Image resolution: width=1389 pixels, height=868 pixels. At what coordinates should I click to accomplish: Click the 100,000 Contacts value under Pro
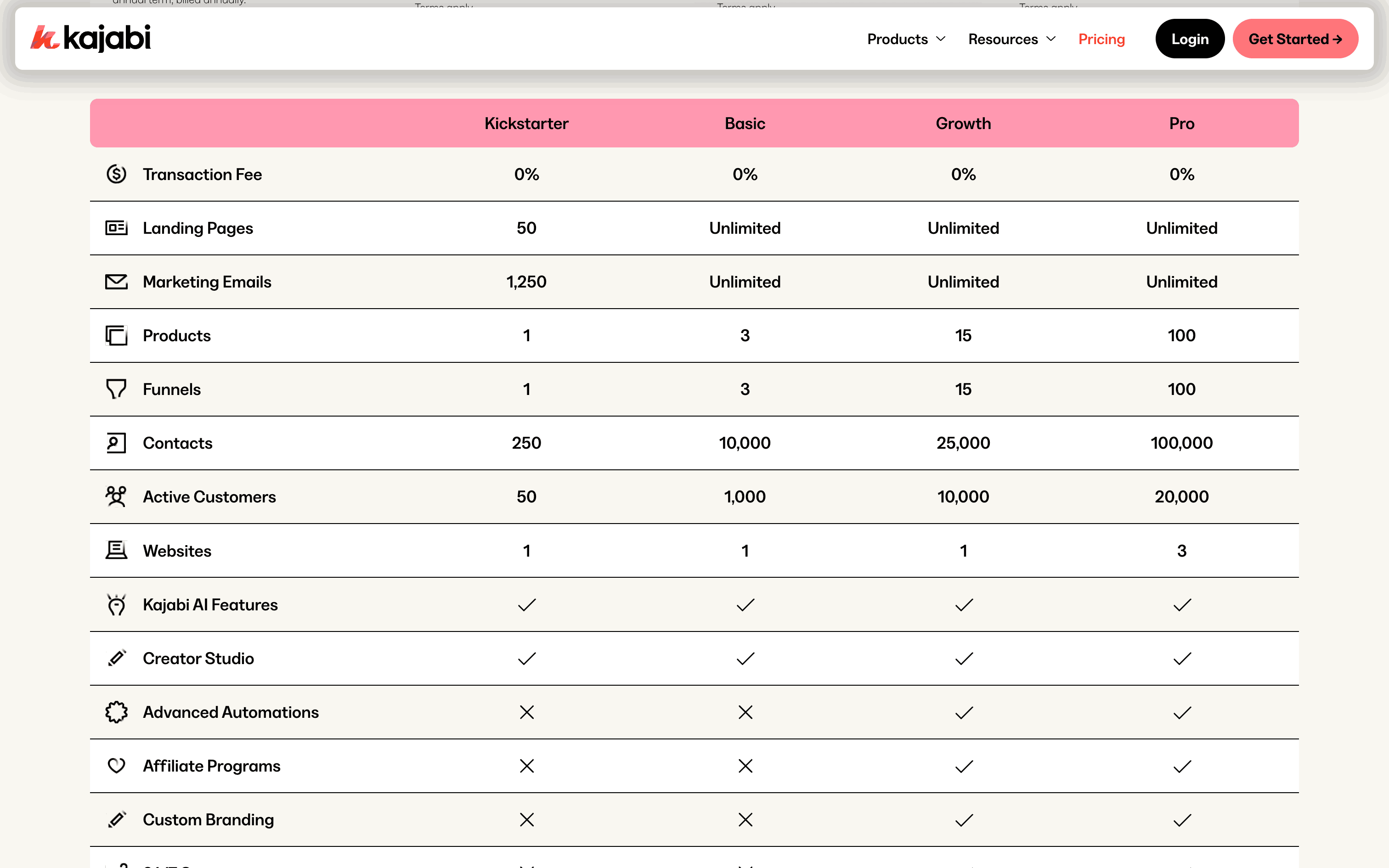pos(1181,443)
